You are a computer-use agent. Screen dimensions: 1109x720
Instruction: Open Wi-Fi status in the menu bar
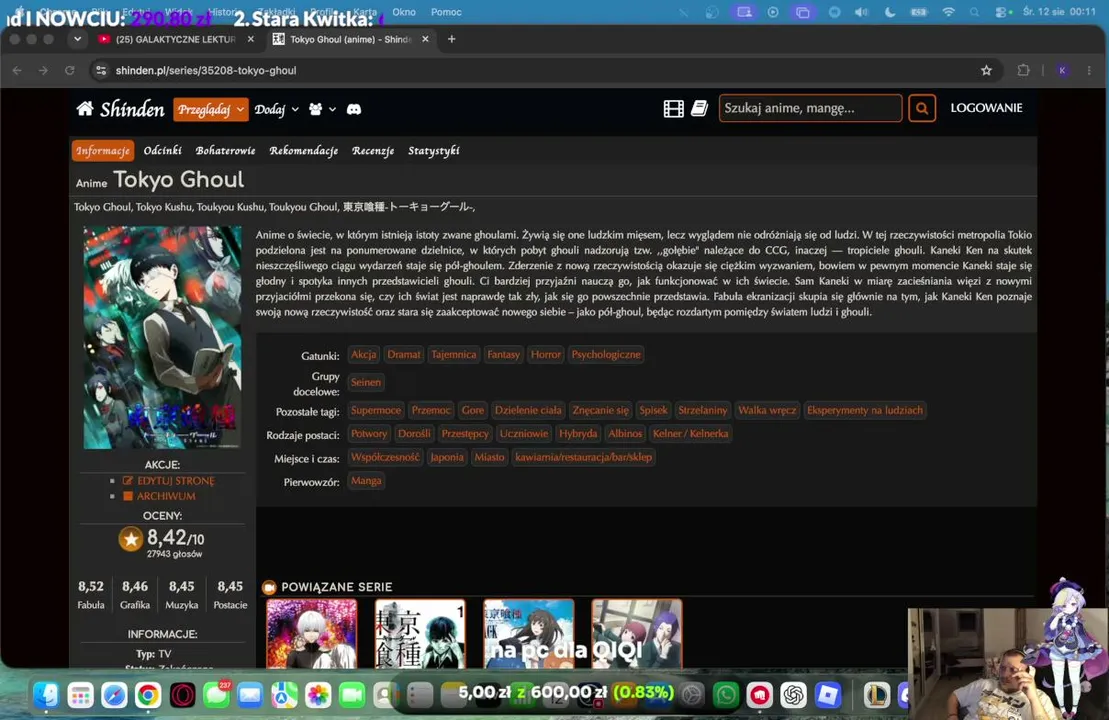point(948,12)
